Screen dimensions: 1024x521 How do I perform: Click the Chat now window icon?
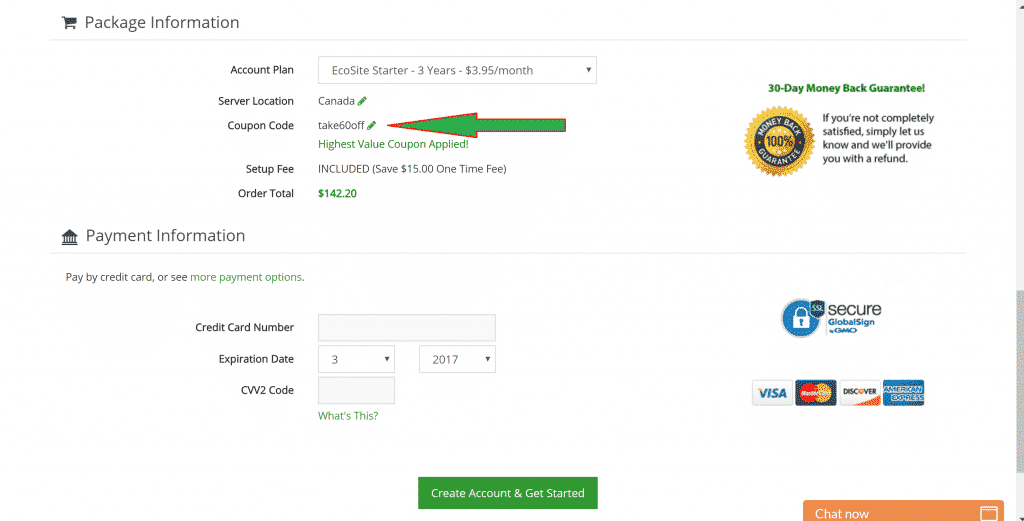[x=989, y=513]
